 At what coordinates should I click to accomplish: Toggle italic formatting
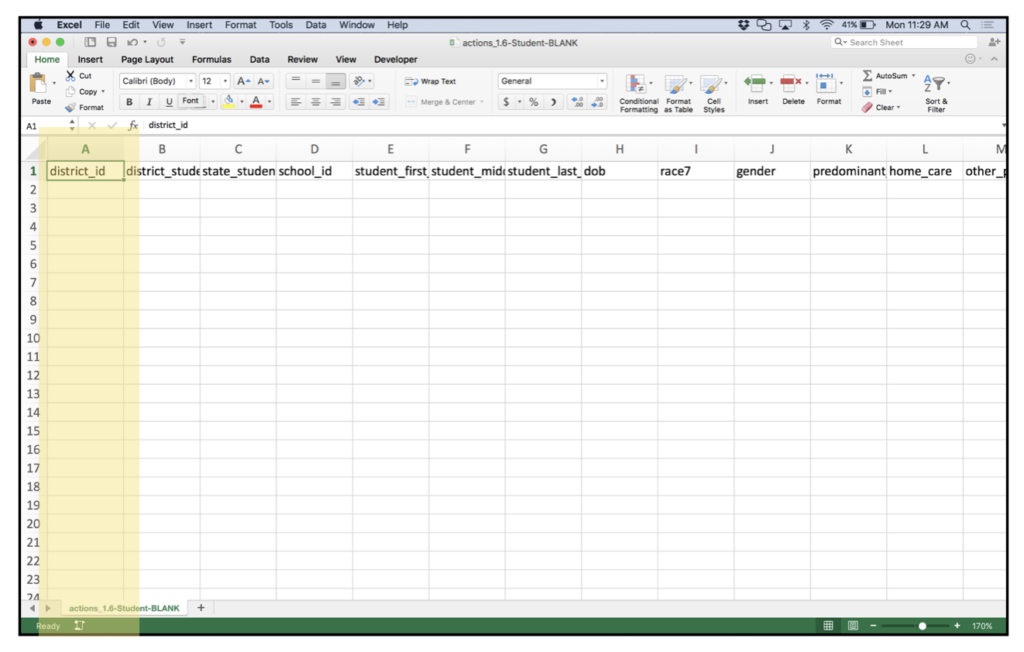tap(149, 102)
